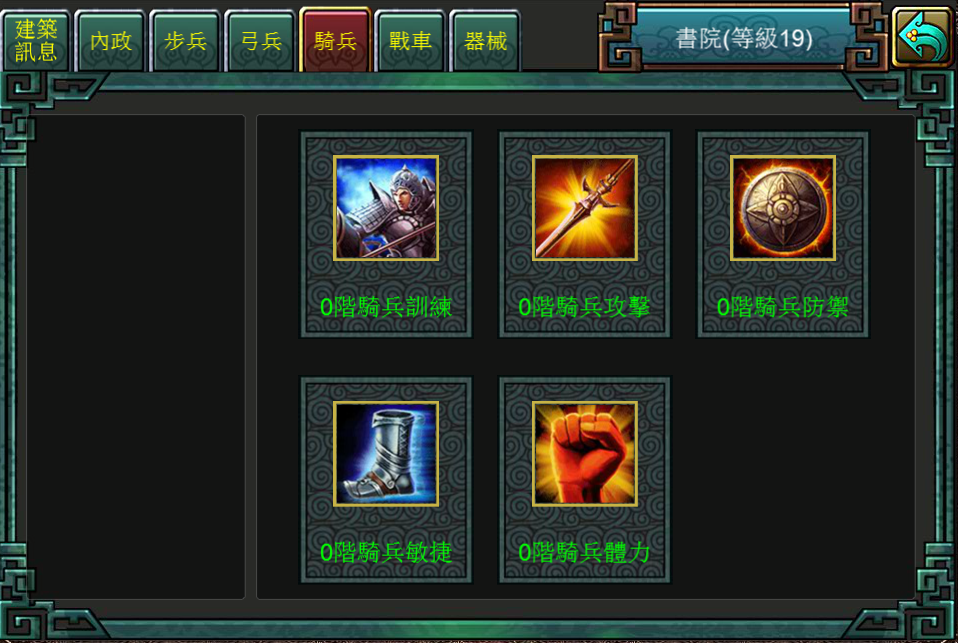Switch to the 內政 tab

tap(111, 41)
